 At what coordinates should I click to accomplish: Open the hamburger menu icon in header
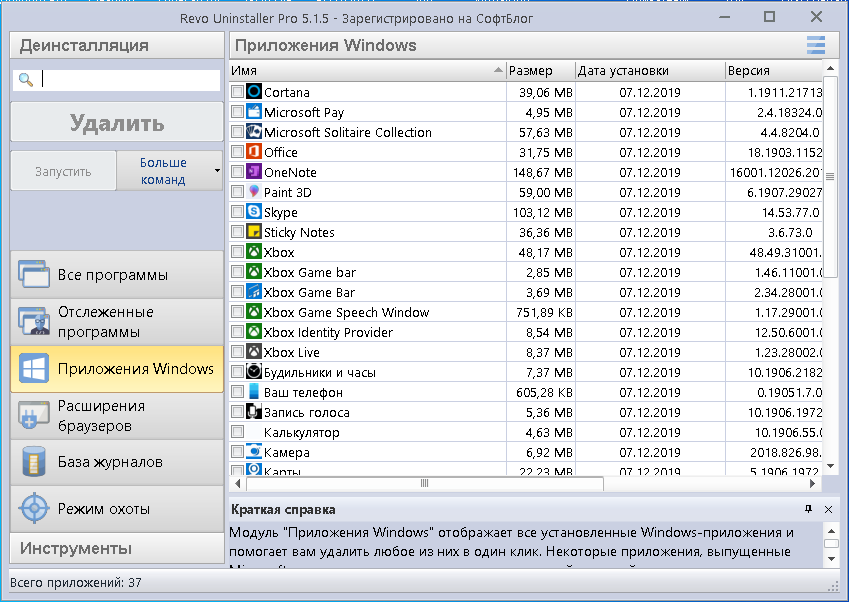pyautogui.click(x=815, y=45)
